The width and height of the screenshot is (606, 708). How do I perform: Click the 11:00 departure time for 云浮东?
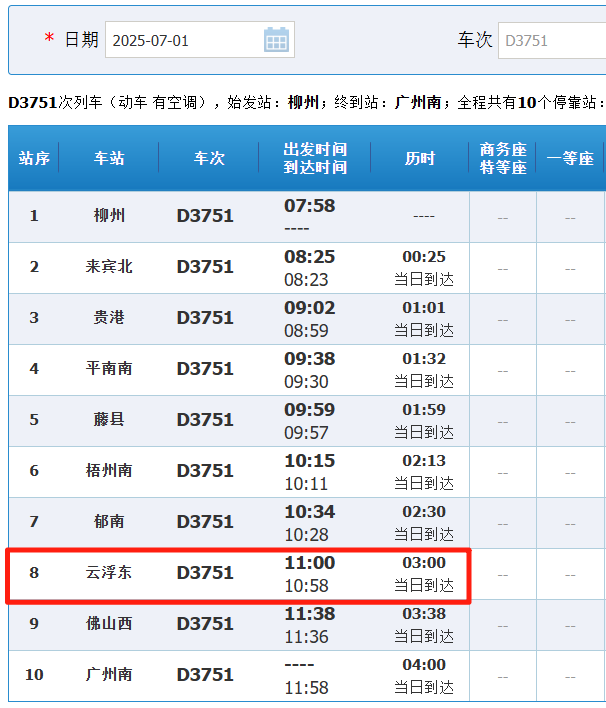[x=310, y=563]
